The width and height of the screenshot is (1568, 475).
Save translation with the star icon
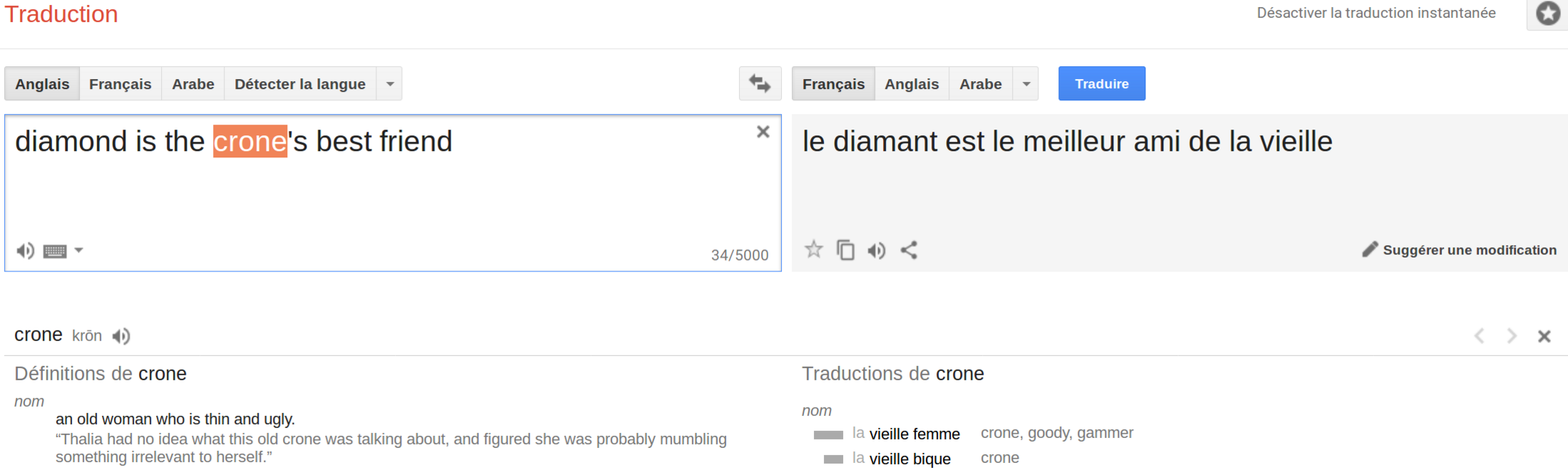813,250
